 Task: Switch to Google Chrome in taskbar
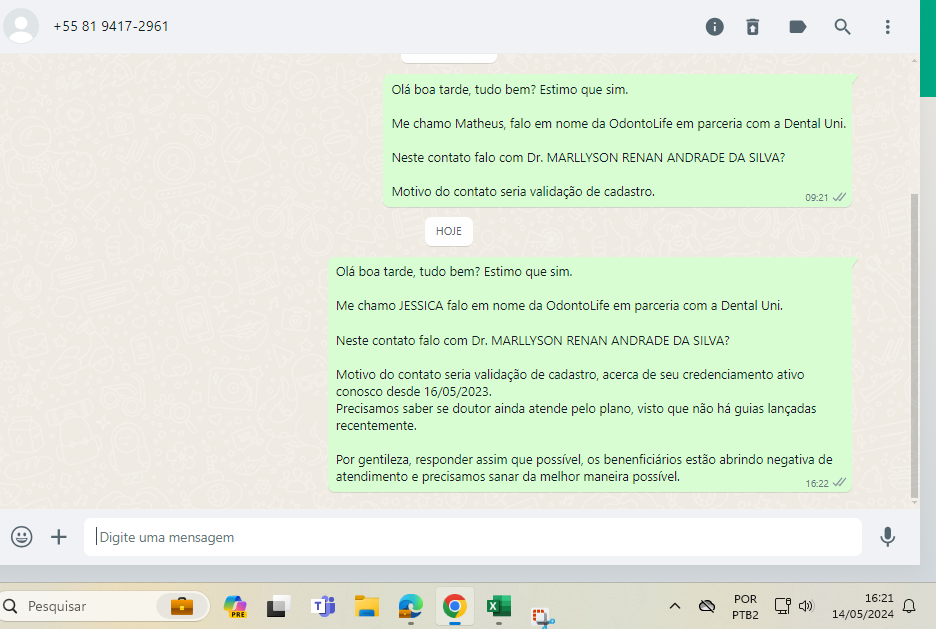(x=455, y=606)
